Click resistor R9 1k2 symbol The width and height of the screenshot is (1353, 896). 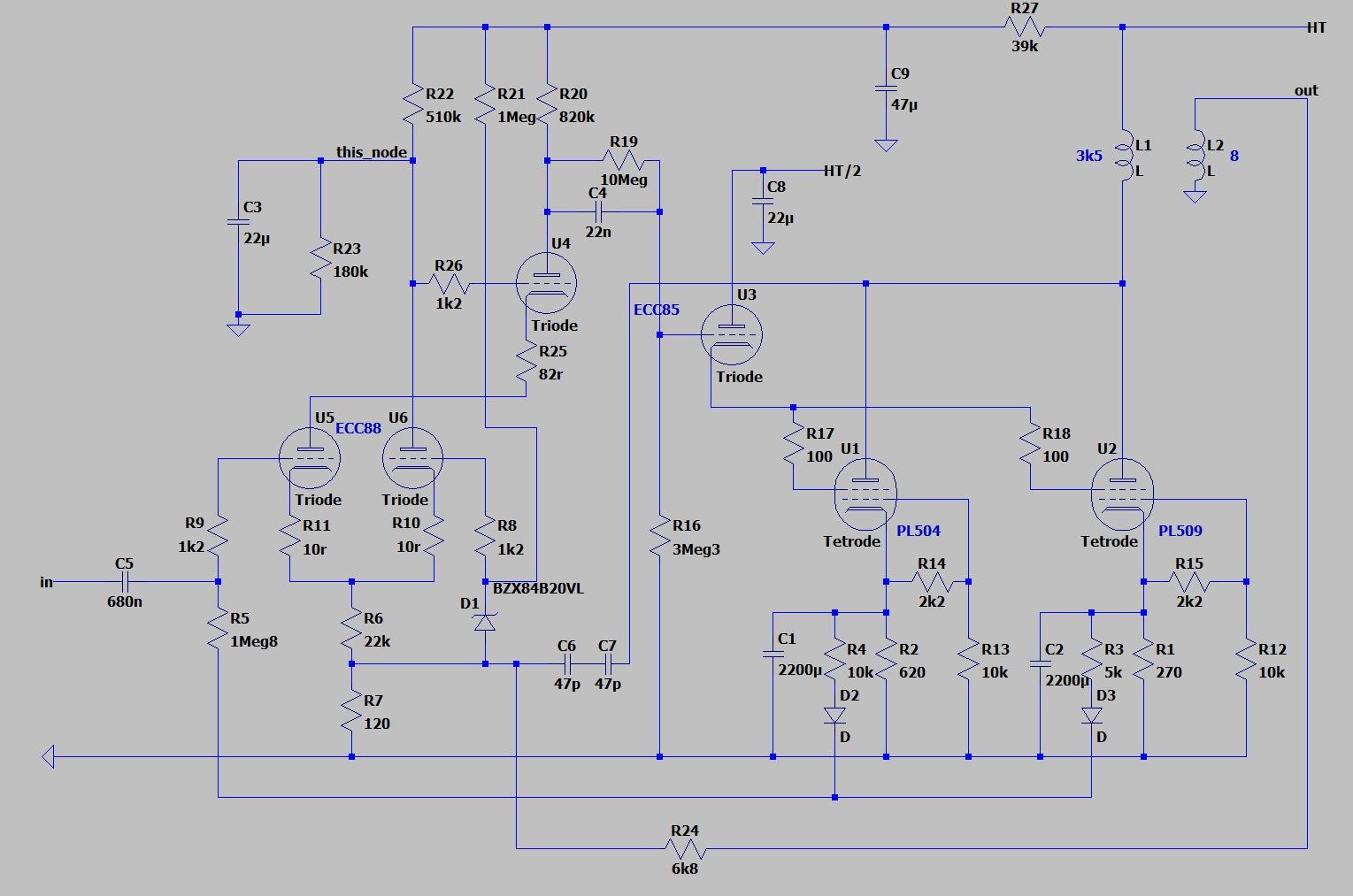(218, 536)
